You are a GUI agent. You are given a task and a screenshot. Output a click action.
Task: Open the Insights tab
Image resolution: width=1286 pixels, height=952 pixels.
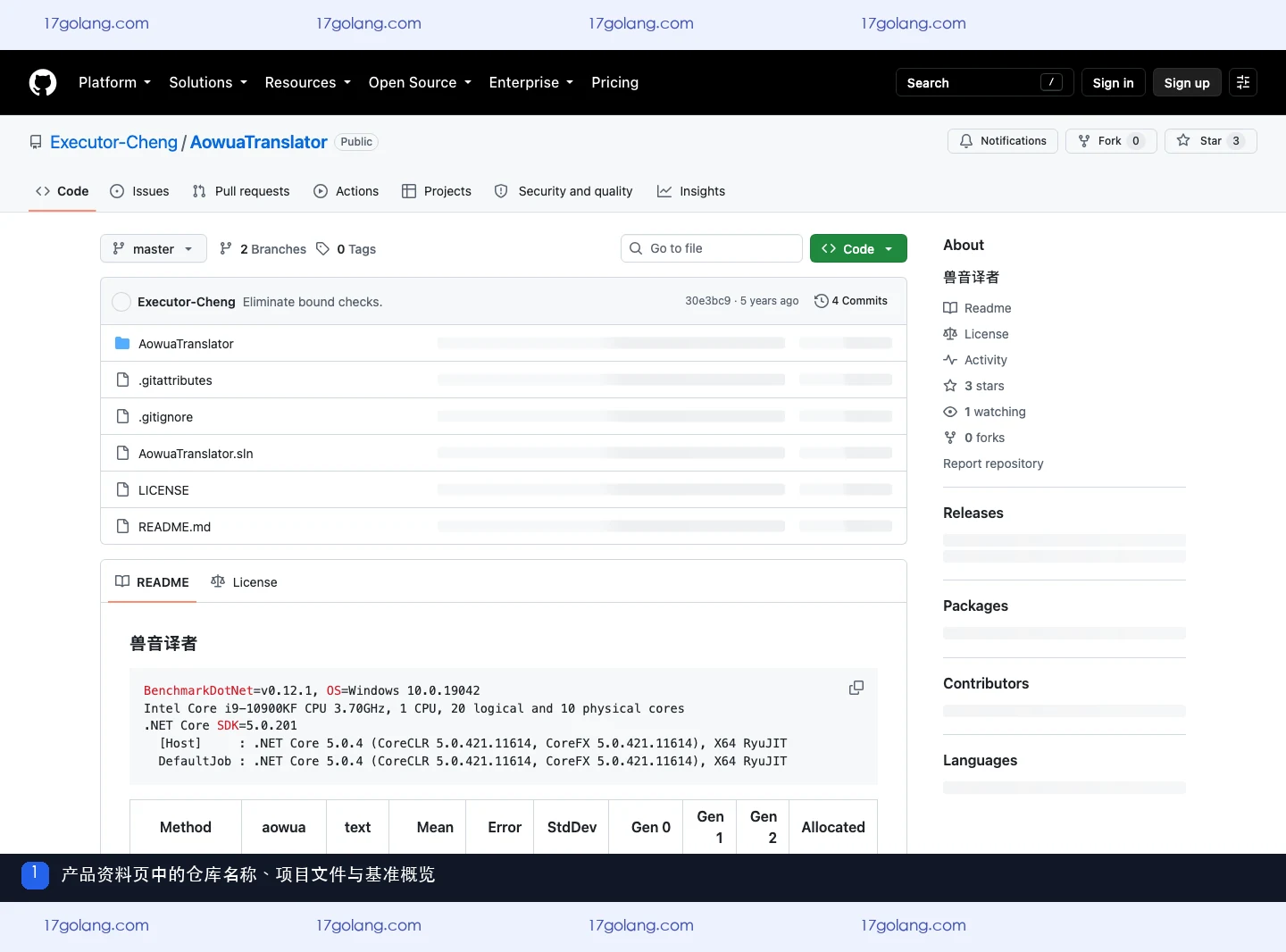click(x=691, y=191)
